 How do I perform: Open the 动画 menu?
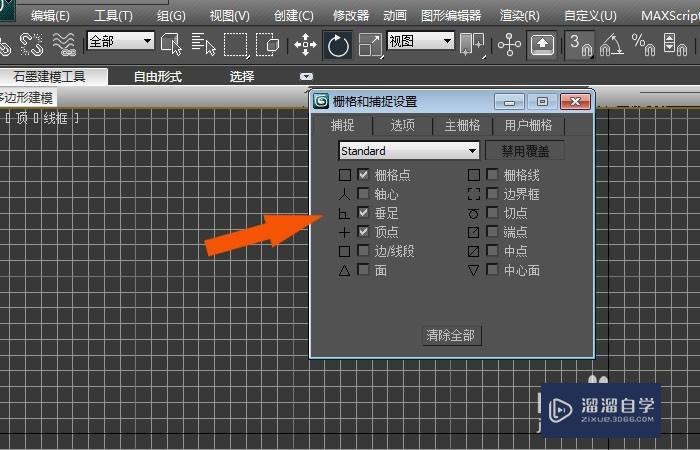point(395,16)
